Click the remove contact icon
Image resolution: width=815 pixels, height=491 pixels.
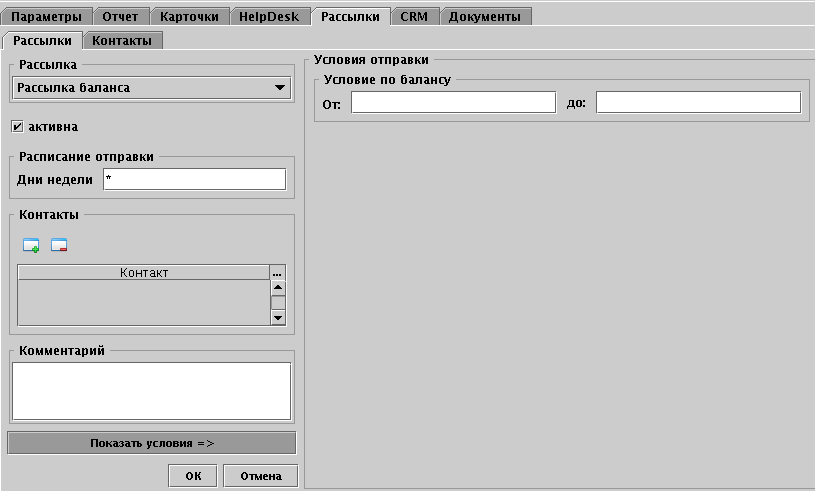point(59,245)
